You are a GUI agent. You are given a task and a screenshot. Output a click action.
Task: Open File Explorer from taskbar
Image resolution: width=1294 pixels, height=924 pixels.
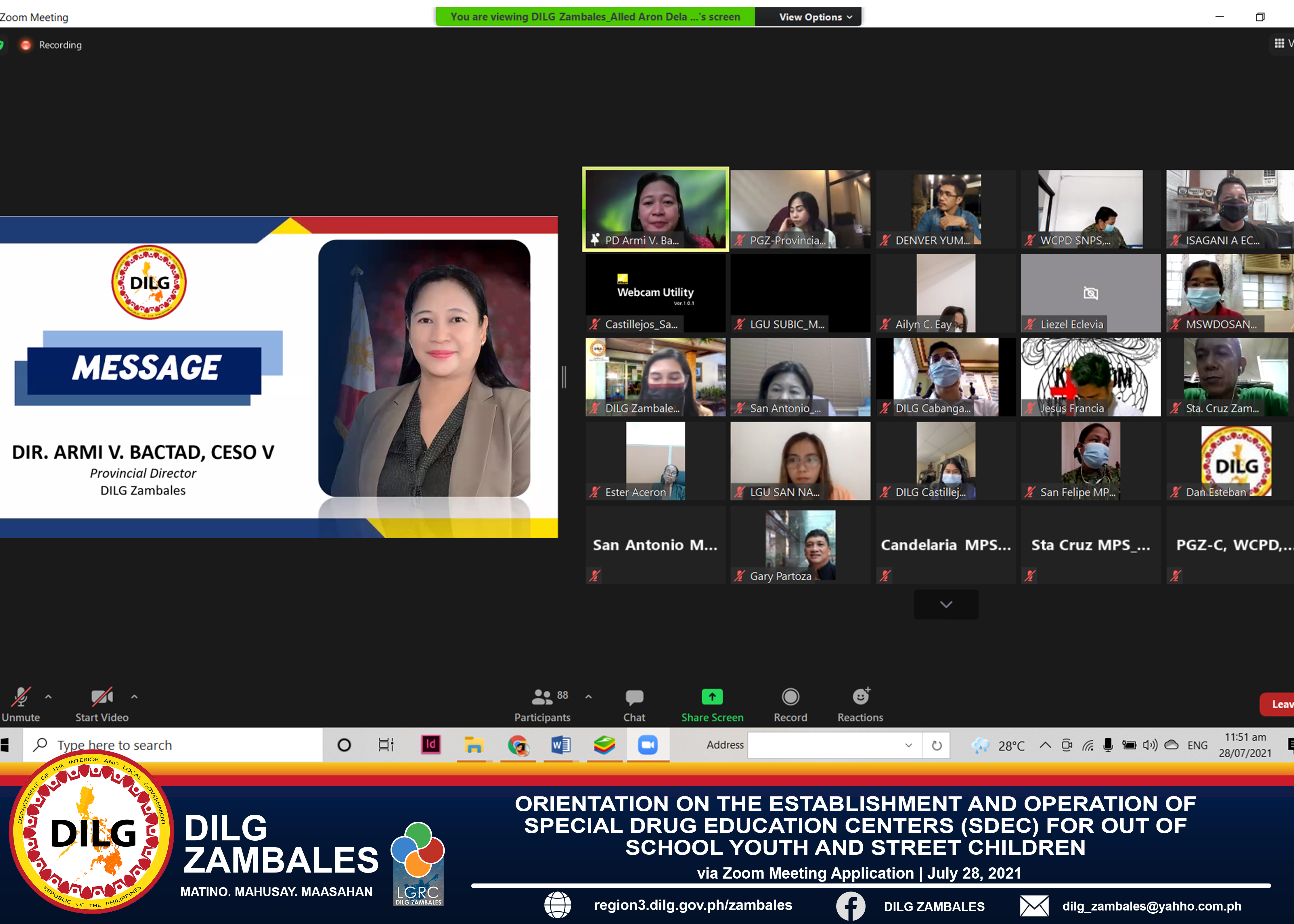coord(474,745)
